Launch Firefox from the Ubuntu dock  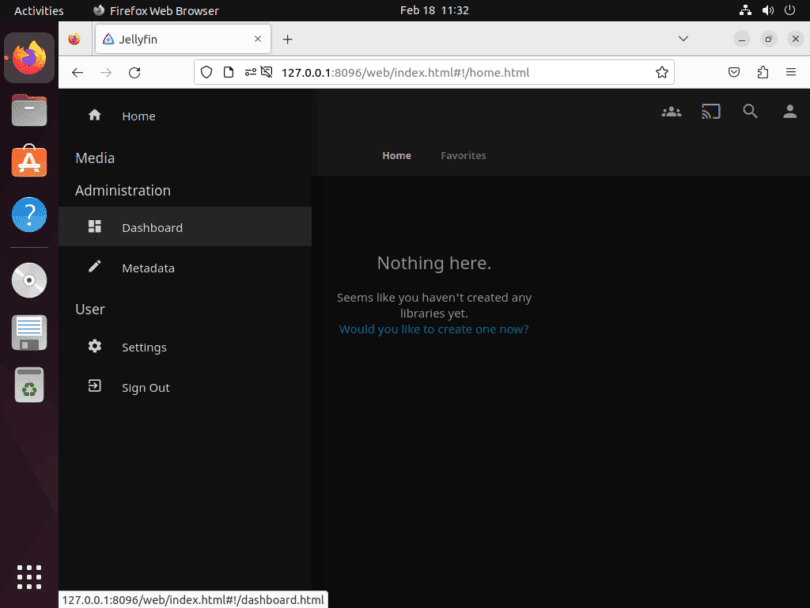point(28,57)
